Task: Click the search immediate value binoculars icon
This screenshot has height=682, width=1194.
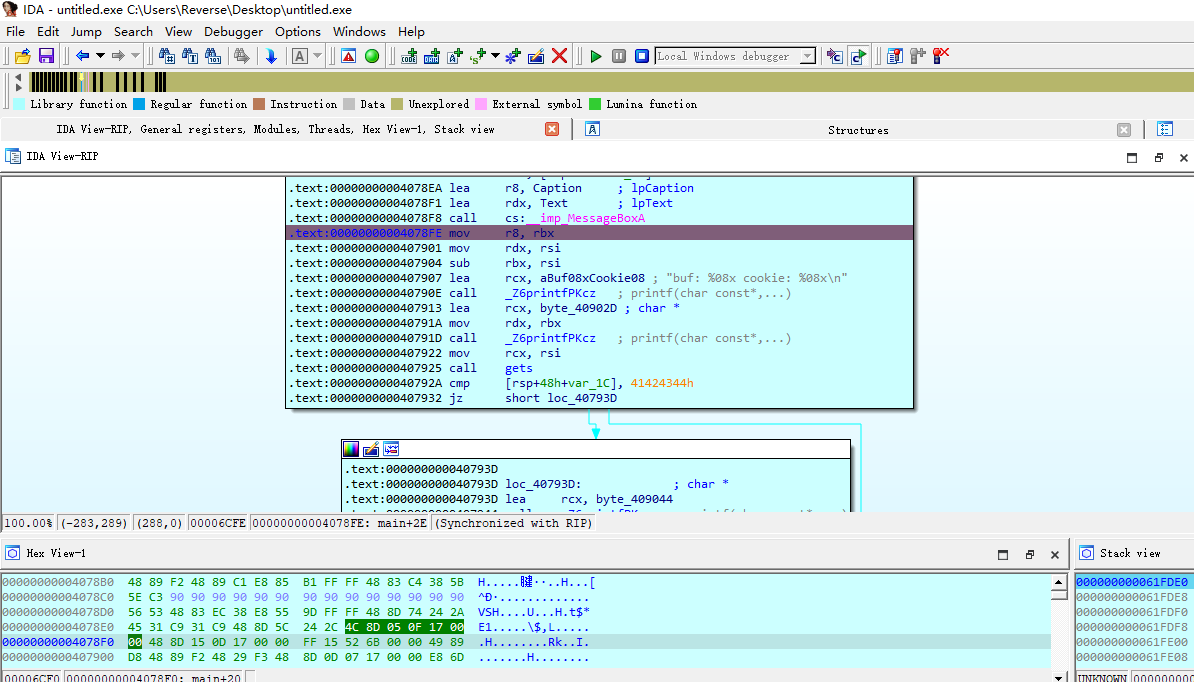Action: 166,56
